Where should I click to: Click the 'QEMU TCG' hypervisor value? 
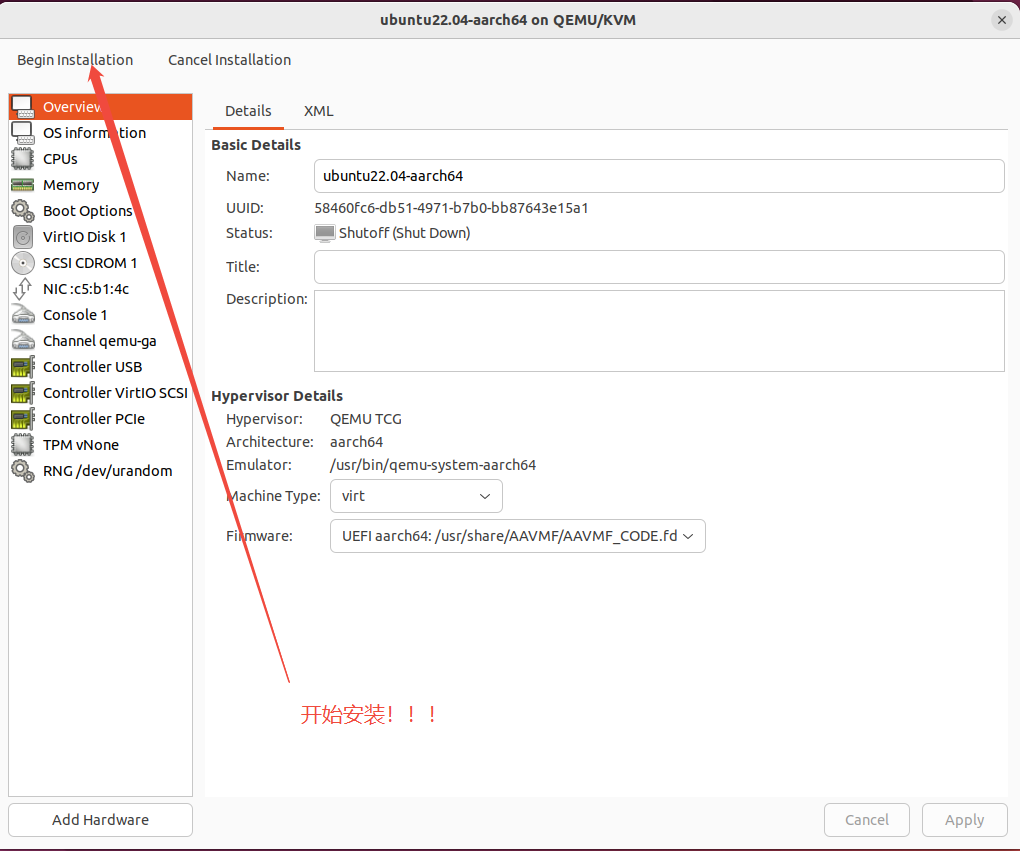point(366,420)
